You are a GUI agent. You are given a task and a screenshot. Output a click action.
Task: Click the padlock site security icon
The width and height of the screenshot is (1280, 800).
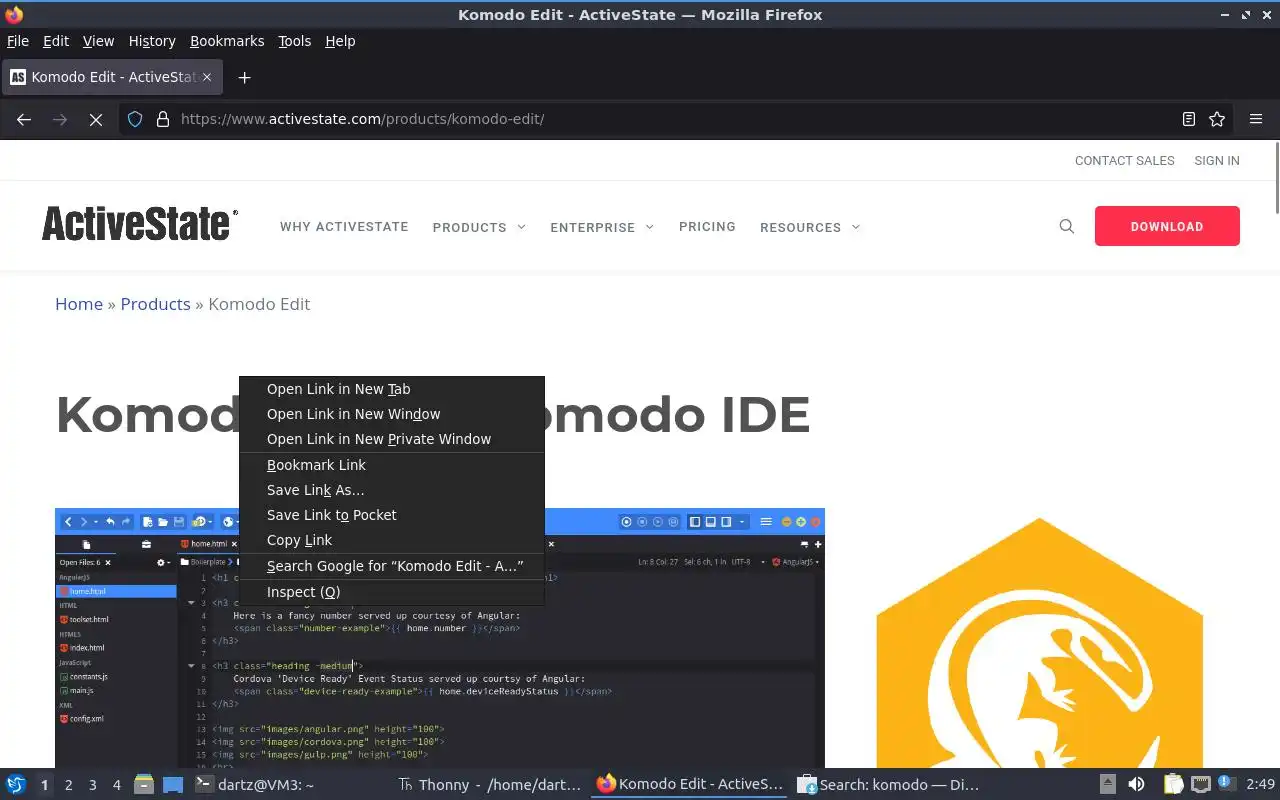[x=162, y=119]
